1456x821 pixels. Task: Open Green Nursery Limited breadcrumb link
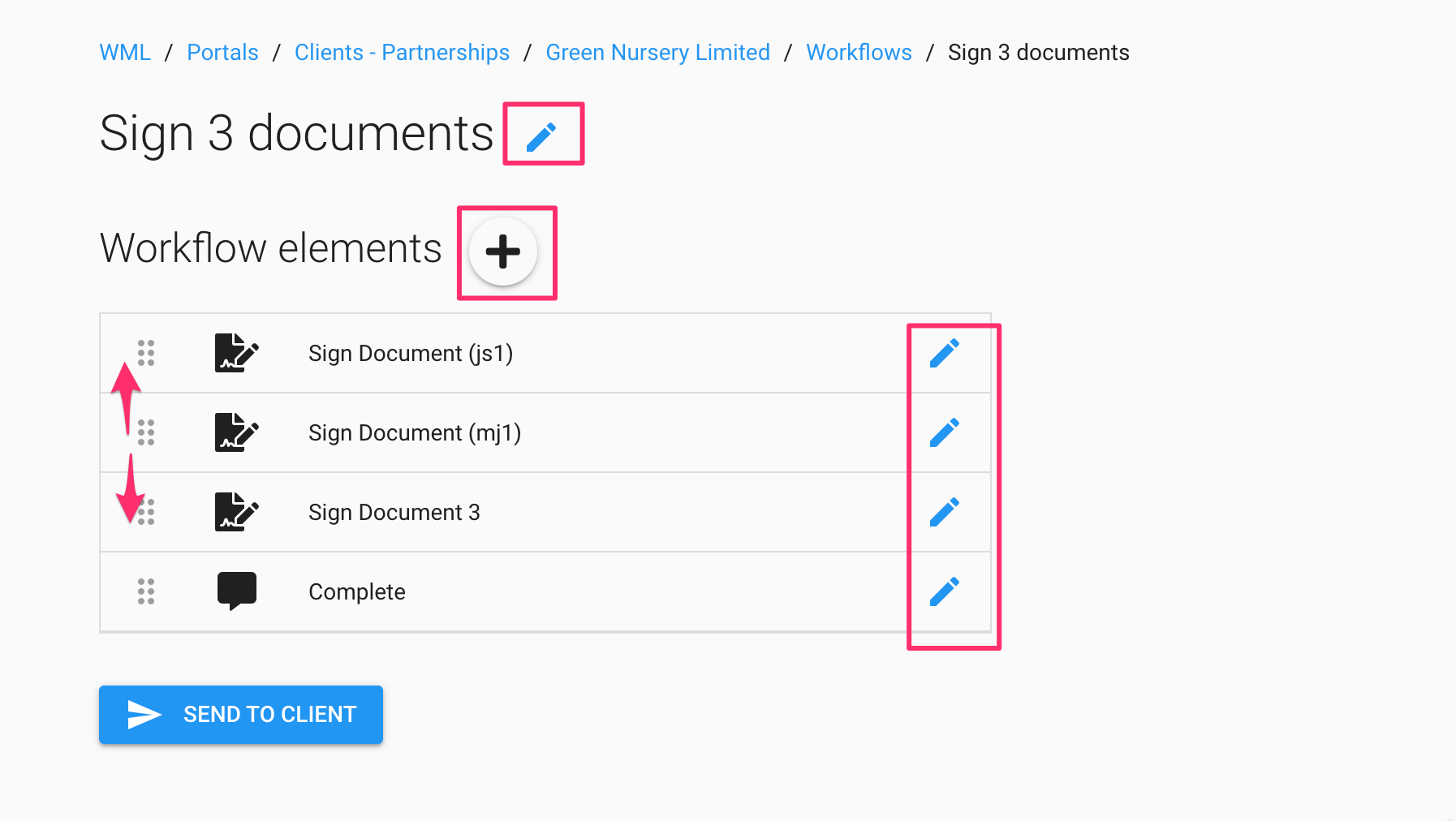[657, 53]
